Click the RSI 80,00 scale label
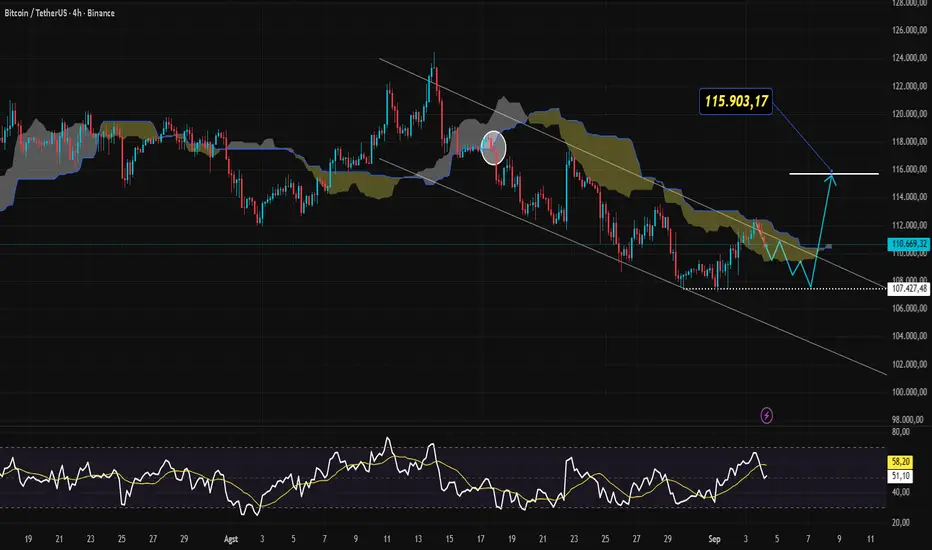Screen dimensions: 932x550 click(900, 432)
